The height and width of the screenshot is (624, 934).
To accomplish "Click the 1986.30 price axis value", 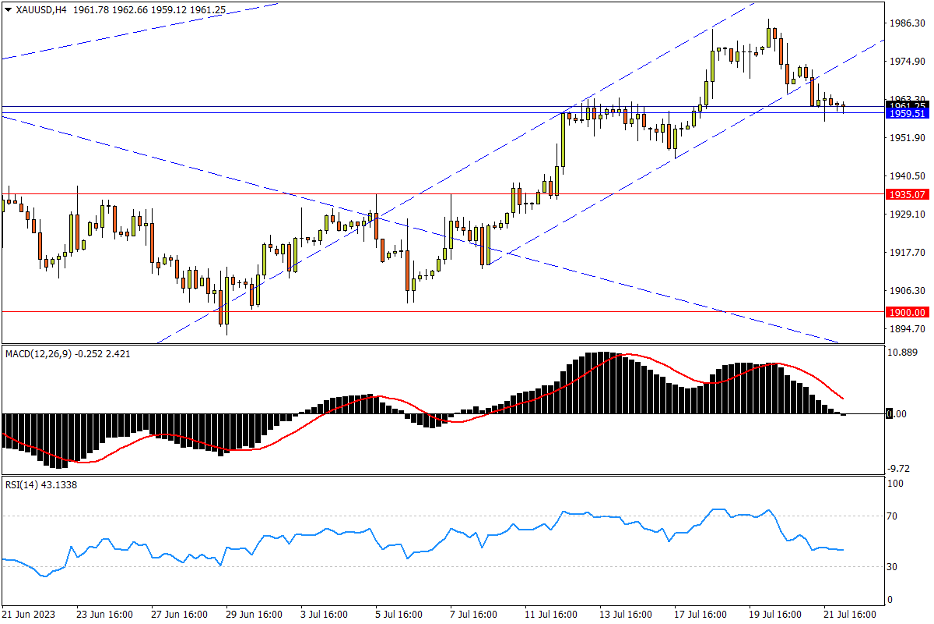I will point(907,23).
